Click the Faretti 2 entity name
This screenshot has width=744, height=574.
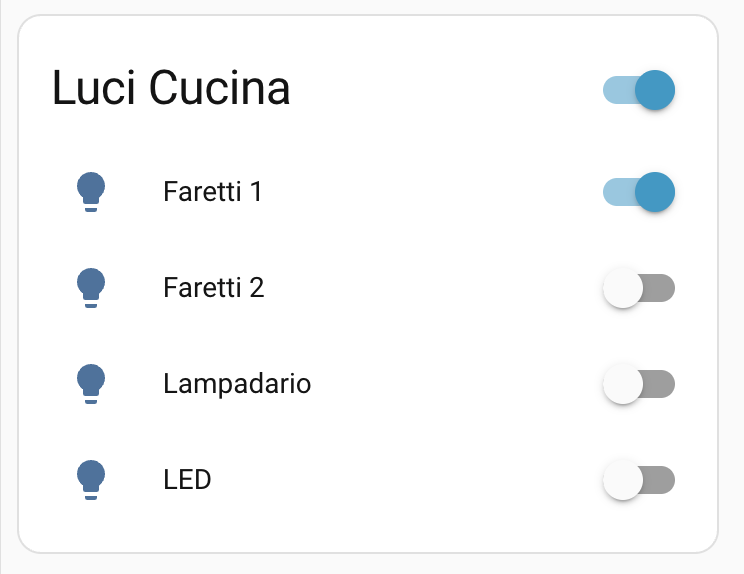[213, 288]
